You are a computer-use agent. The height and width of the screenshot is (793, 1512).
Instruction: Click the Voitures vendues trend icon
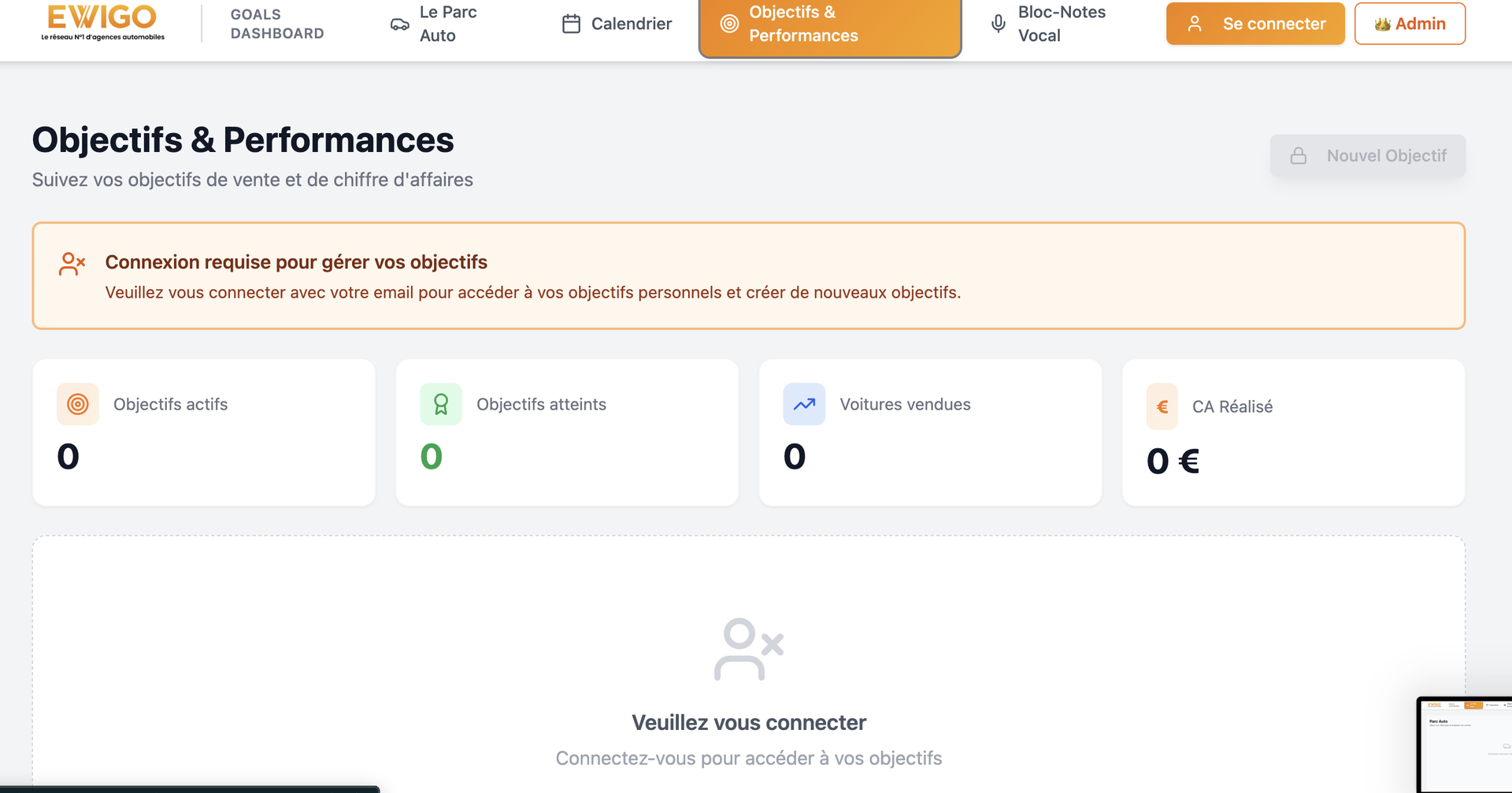(804, 404)
